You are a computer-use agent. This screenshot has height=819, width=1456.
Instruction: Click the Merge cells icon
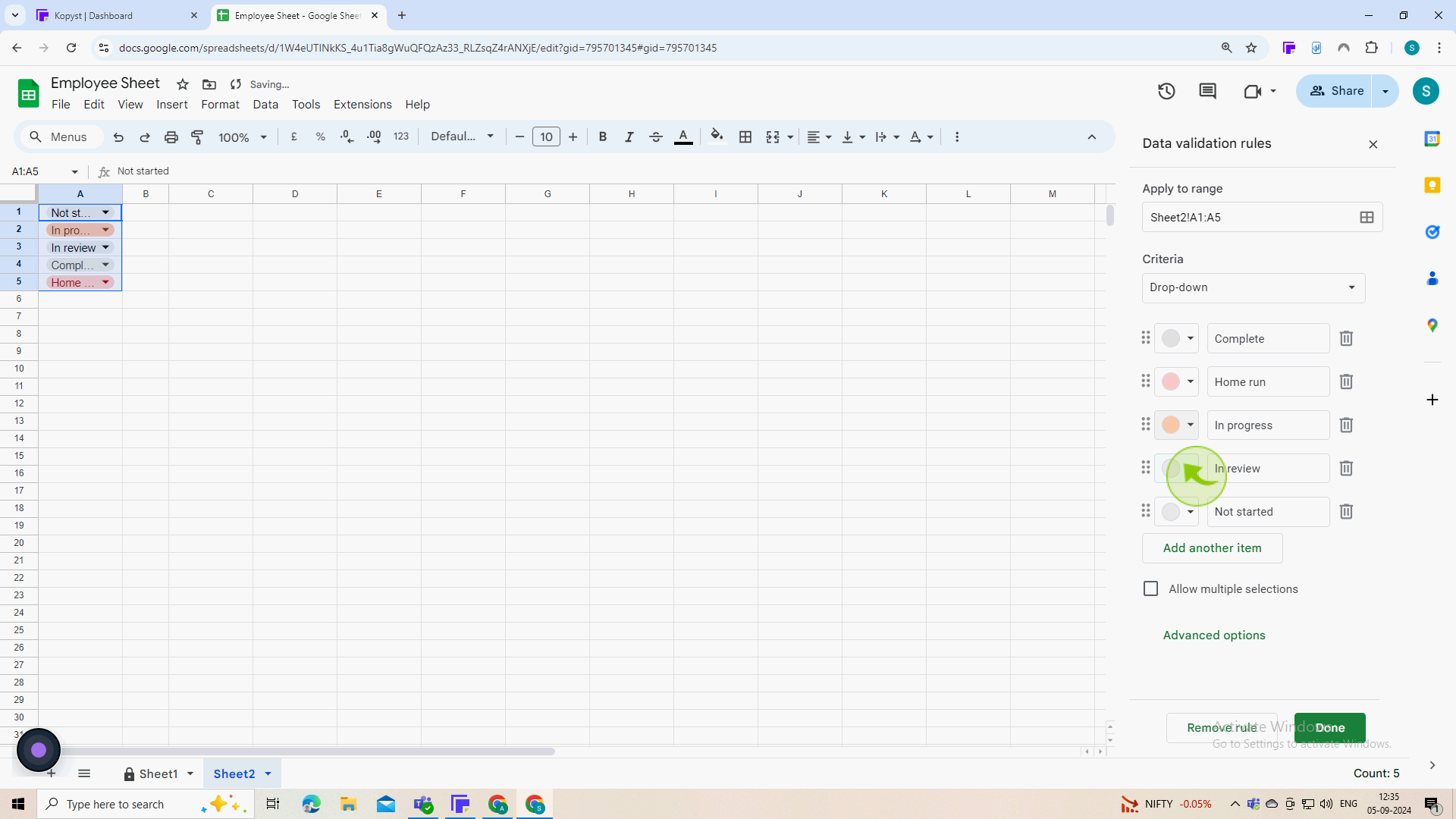[x=773, y=137]
